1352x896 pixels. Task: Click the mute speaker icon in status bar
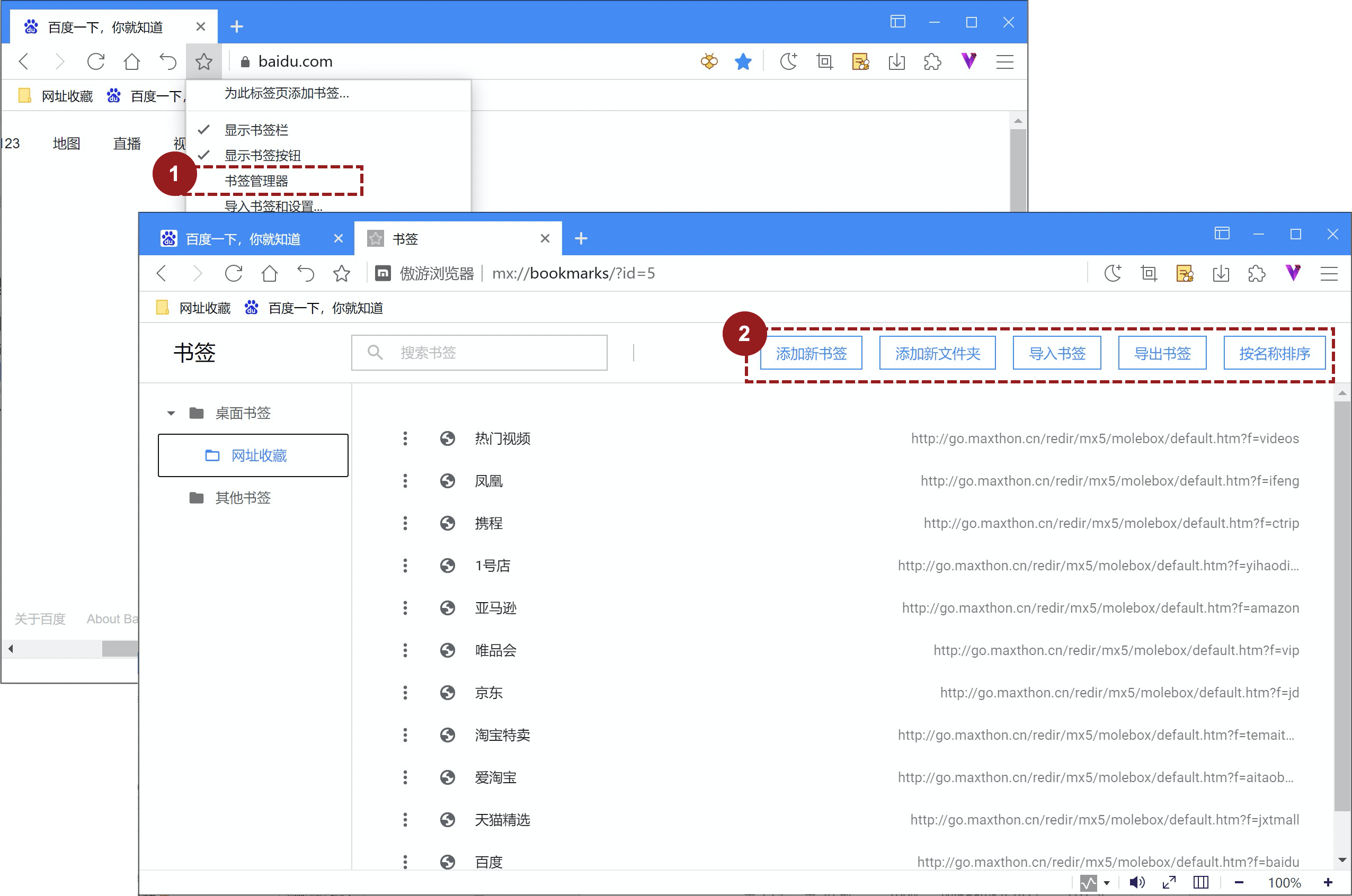(1137, 882)
